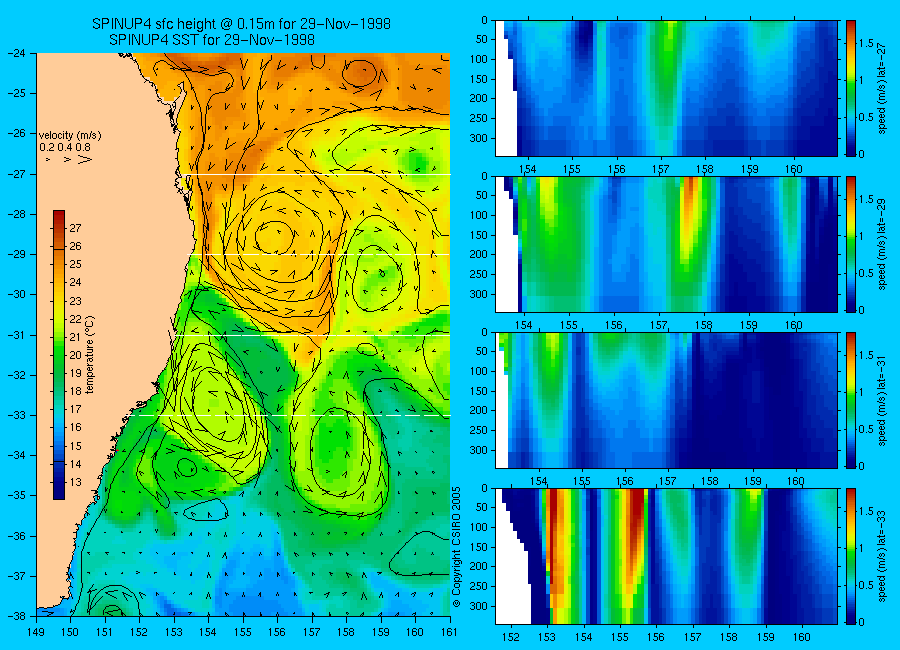Click the 150 longitude label on the map axis

pos(71,632)
